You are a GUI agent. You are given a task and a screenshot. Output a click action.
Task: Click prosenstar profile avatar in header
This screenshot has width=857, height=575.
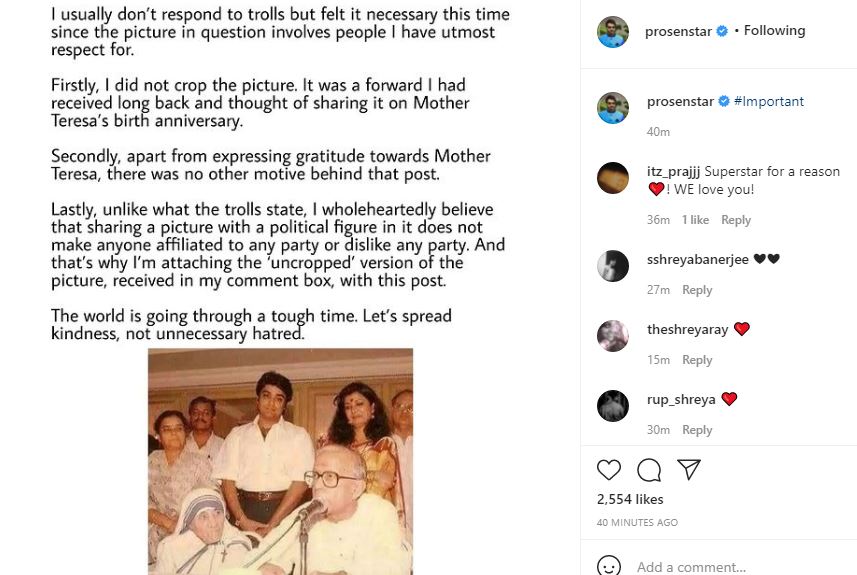613,32
